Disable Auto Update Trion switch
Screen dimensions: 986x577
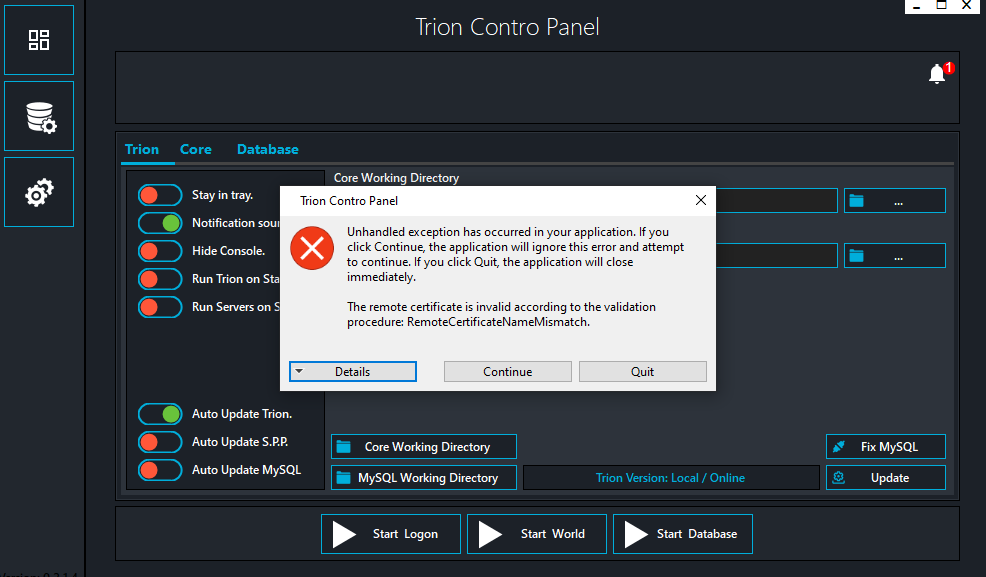coord(160,414)
